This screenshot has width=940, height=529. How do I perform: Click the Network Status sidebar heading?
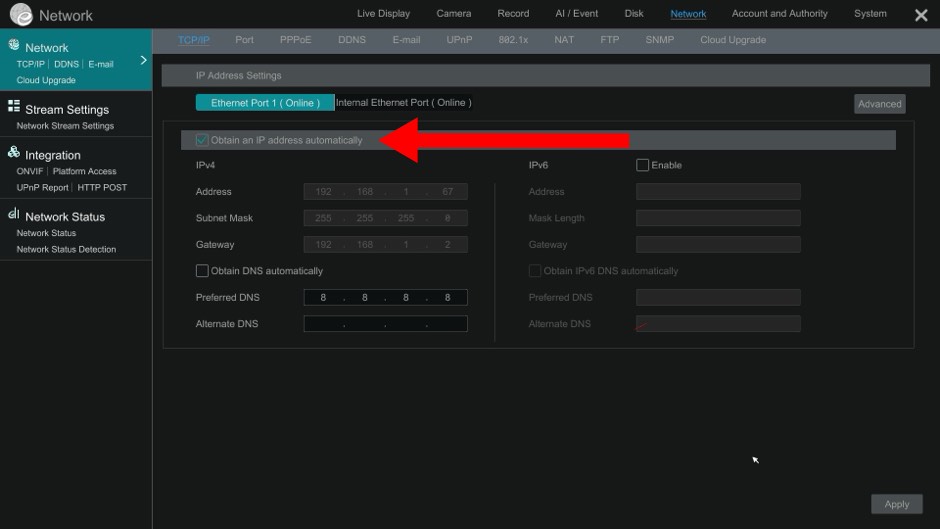tap(65, 217)
